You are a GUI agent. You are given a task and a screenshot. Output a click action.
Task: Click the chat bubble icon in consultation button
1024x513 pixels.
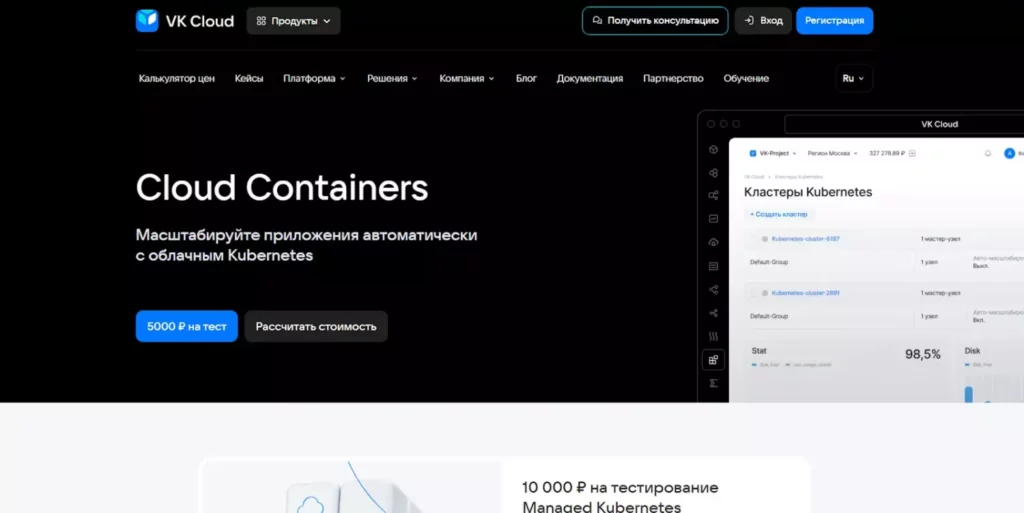597,20
